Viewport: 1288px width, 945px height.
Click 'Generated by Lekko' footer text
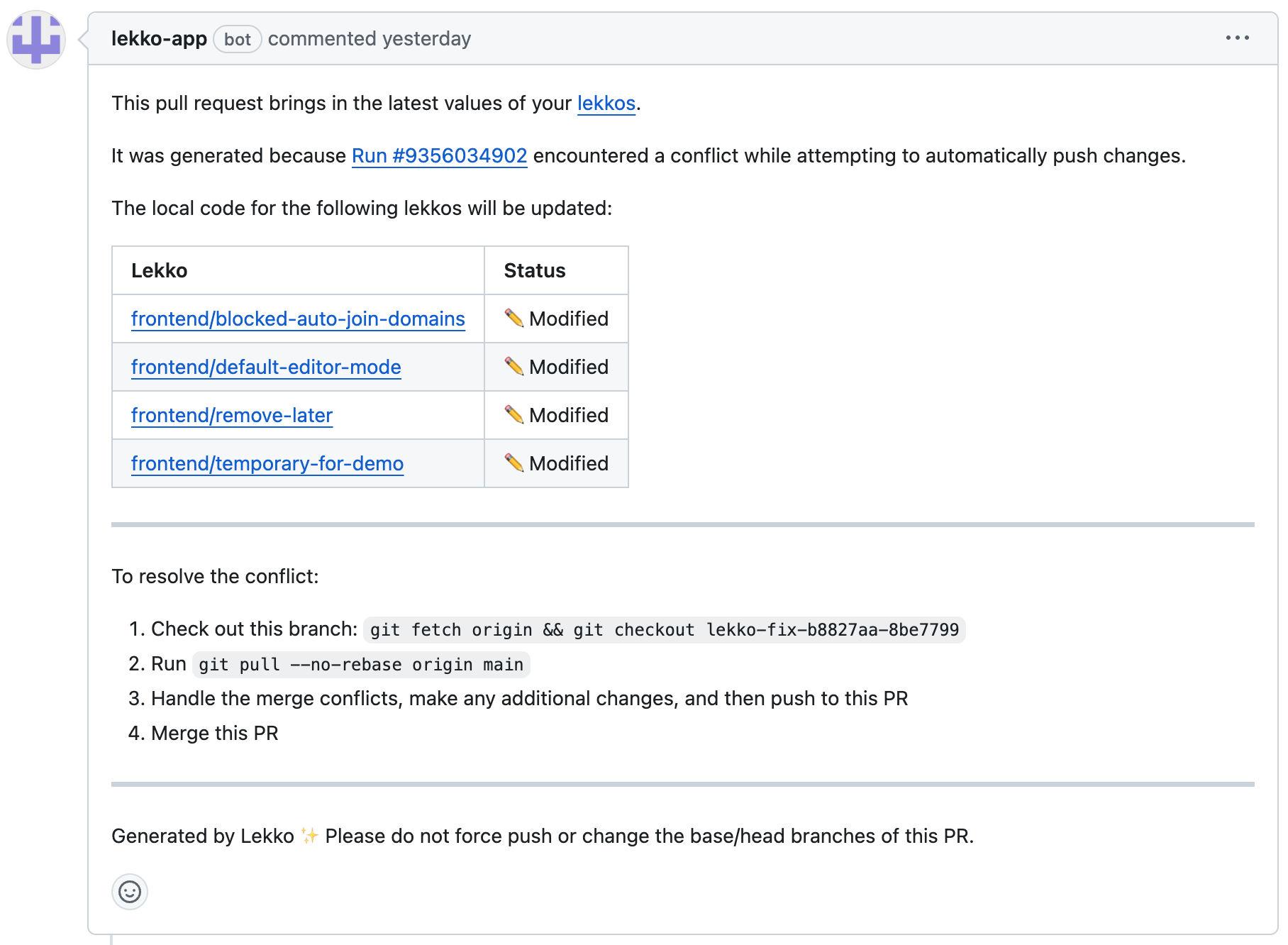click(x=203, y=836)
